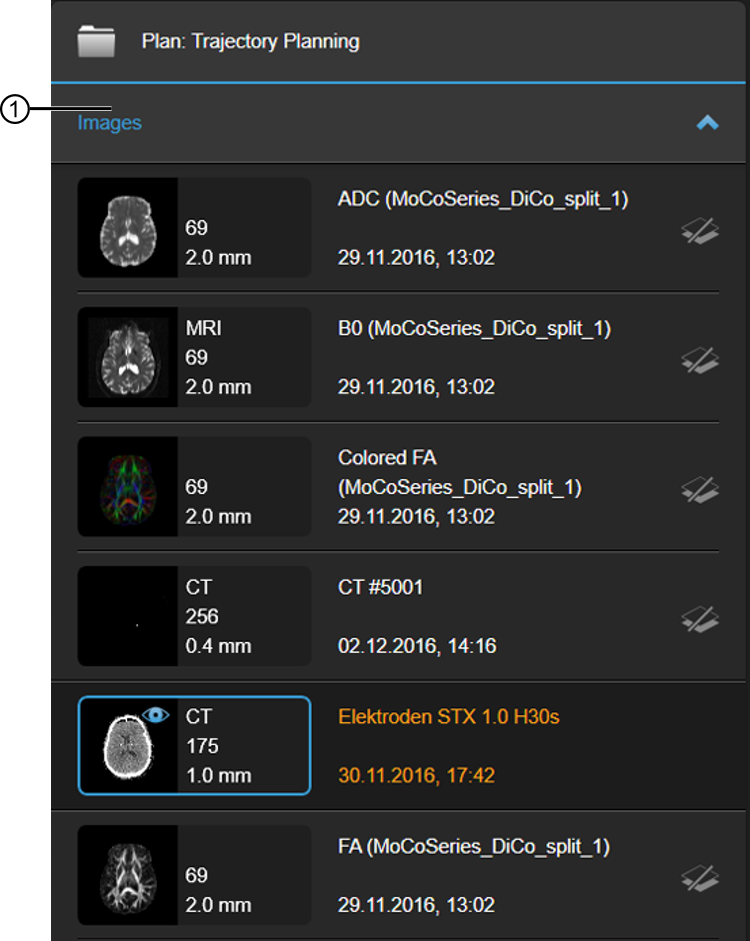Select the ADC brain thumbnail

128,227
